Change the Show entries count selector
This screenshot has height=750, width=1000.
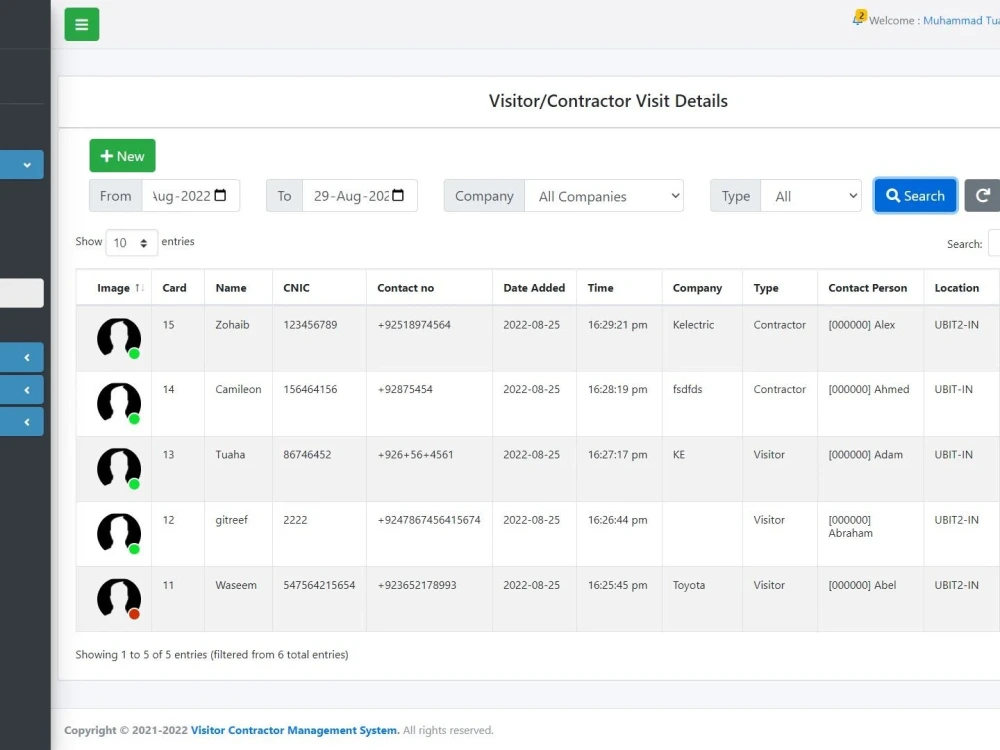click(x=130, y=242)
